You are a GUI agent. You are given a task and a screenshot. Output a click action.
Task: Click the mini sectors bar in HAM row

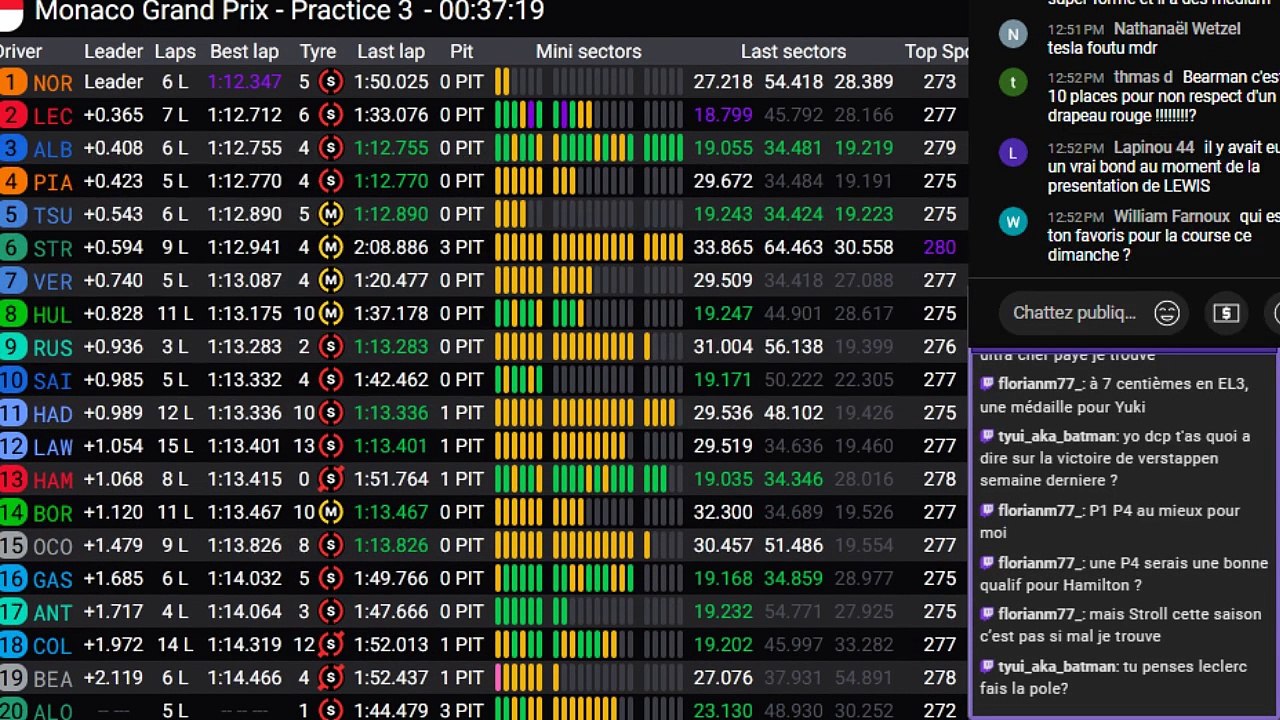click(589, 479)
